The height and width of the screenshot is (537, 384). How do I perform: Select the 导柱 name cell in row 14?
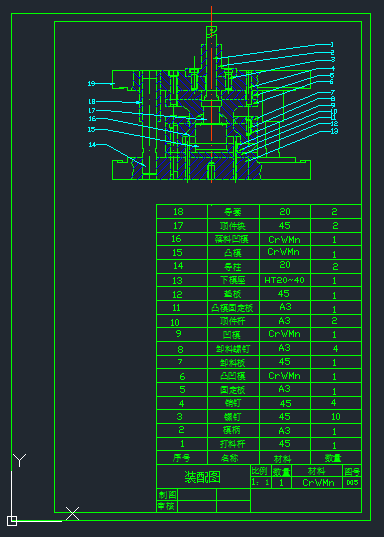click(x=233, y=266)
